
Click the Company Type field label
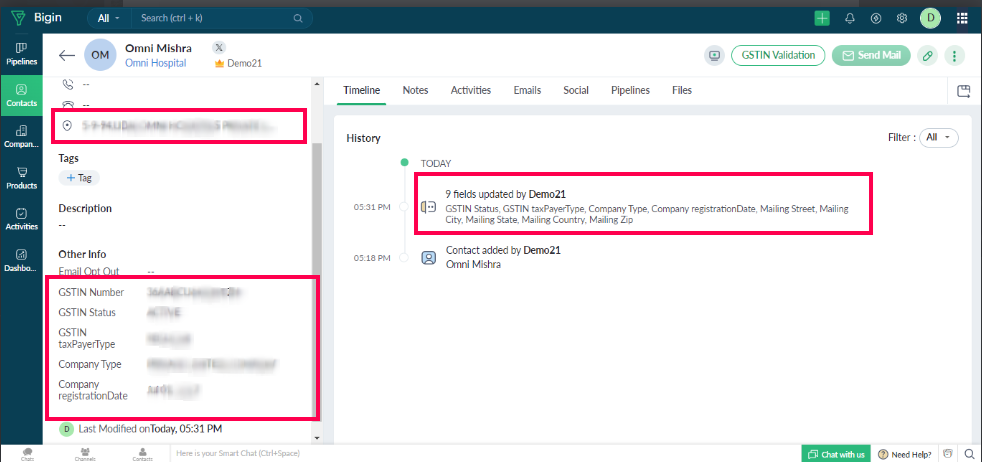point(90,364)
